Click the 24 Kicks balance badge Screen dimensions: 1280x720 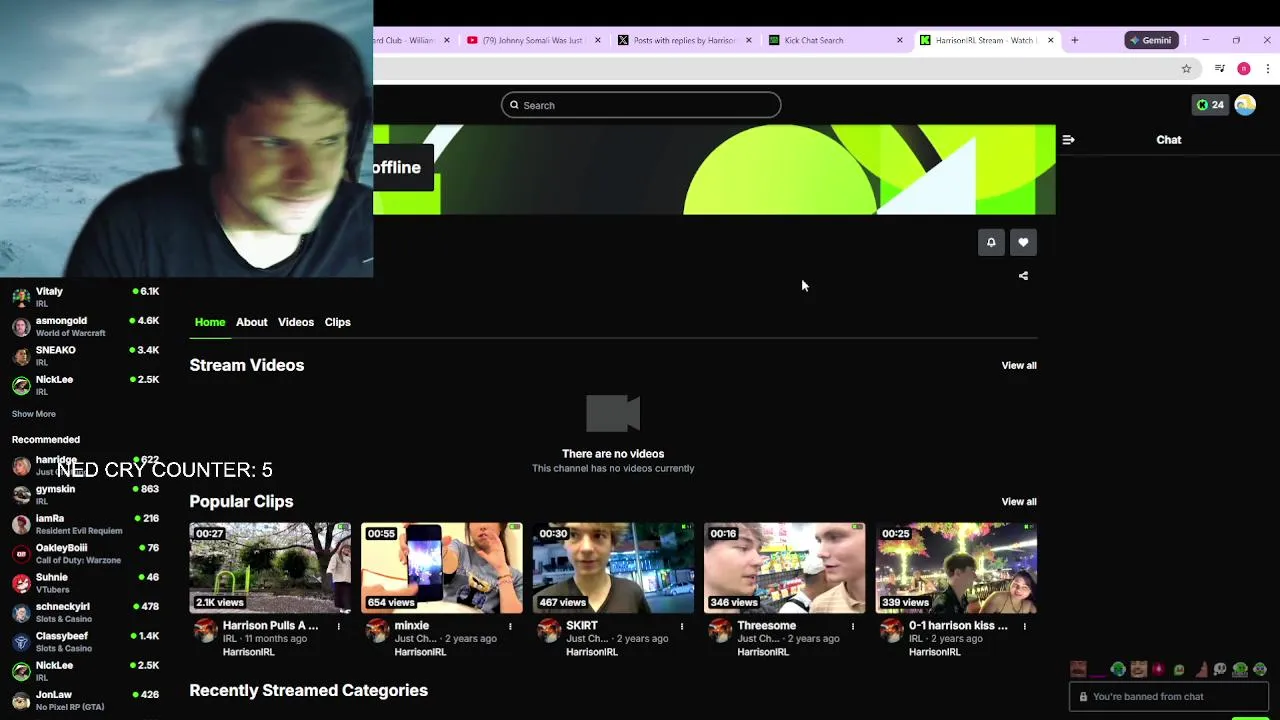tap(1210, 105)
